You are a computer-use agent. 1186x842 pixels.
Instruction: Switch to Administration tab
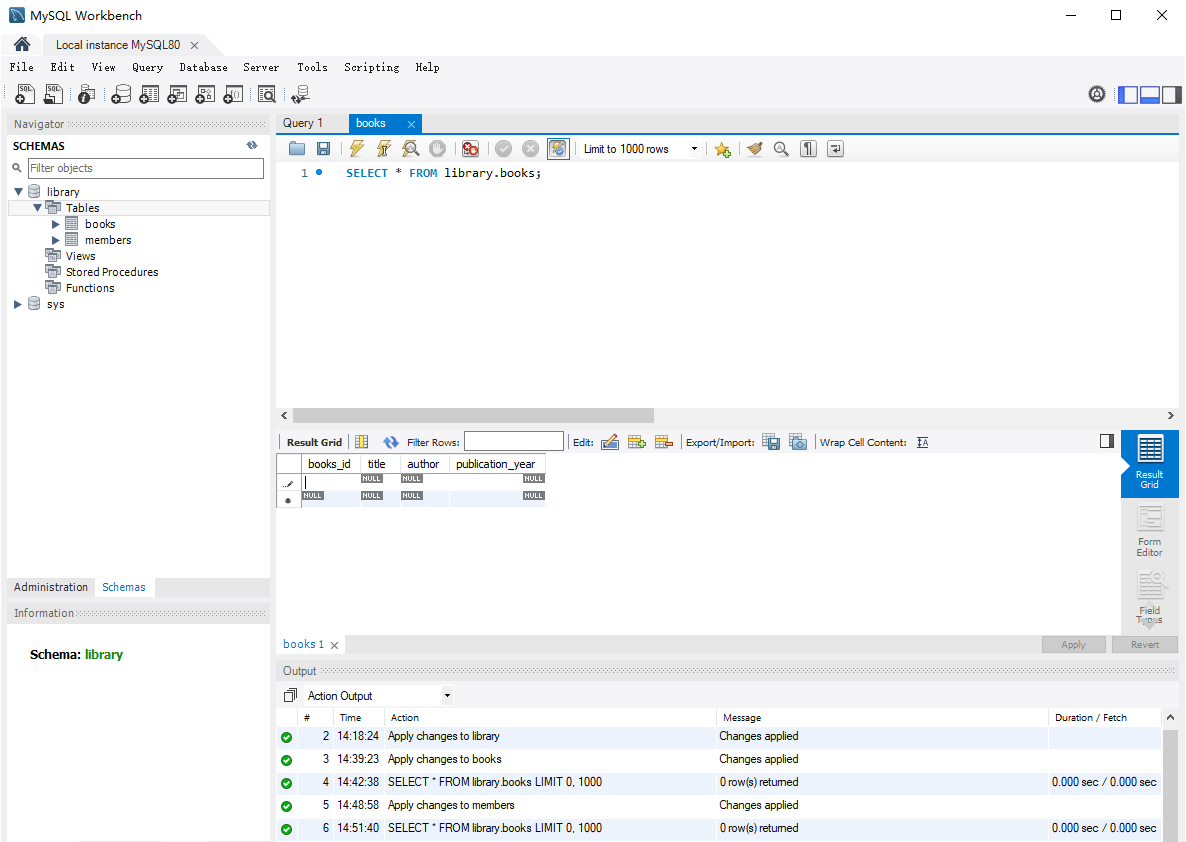51,587
